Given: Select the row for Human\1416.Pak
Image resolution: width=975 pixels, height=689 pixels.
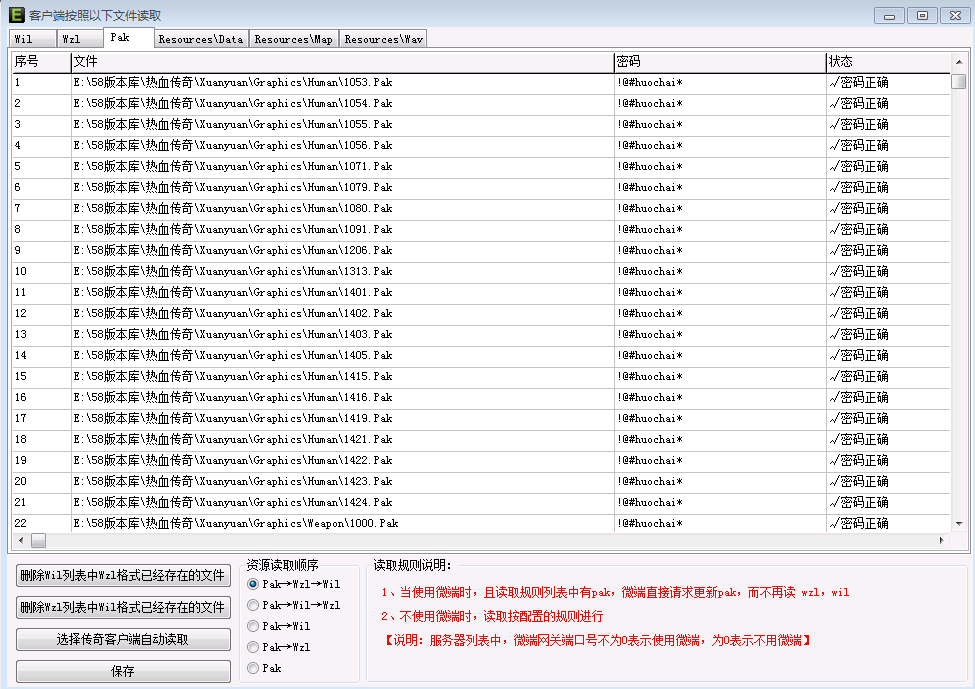Looking at the screenshot, I should 481,398.
